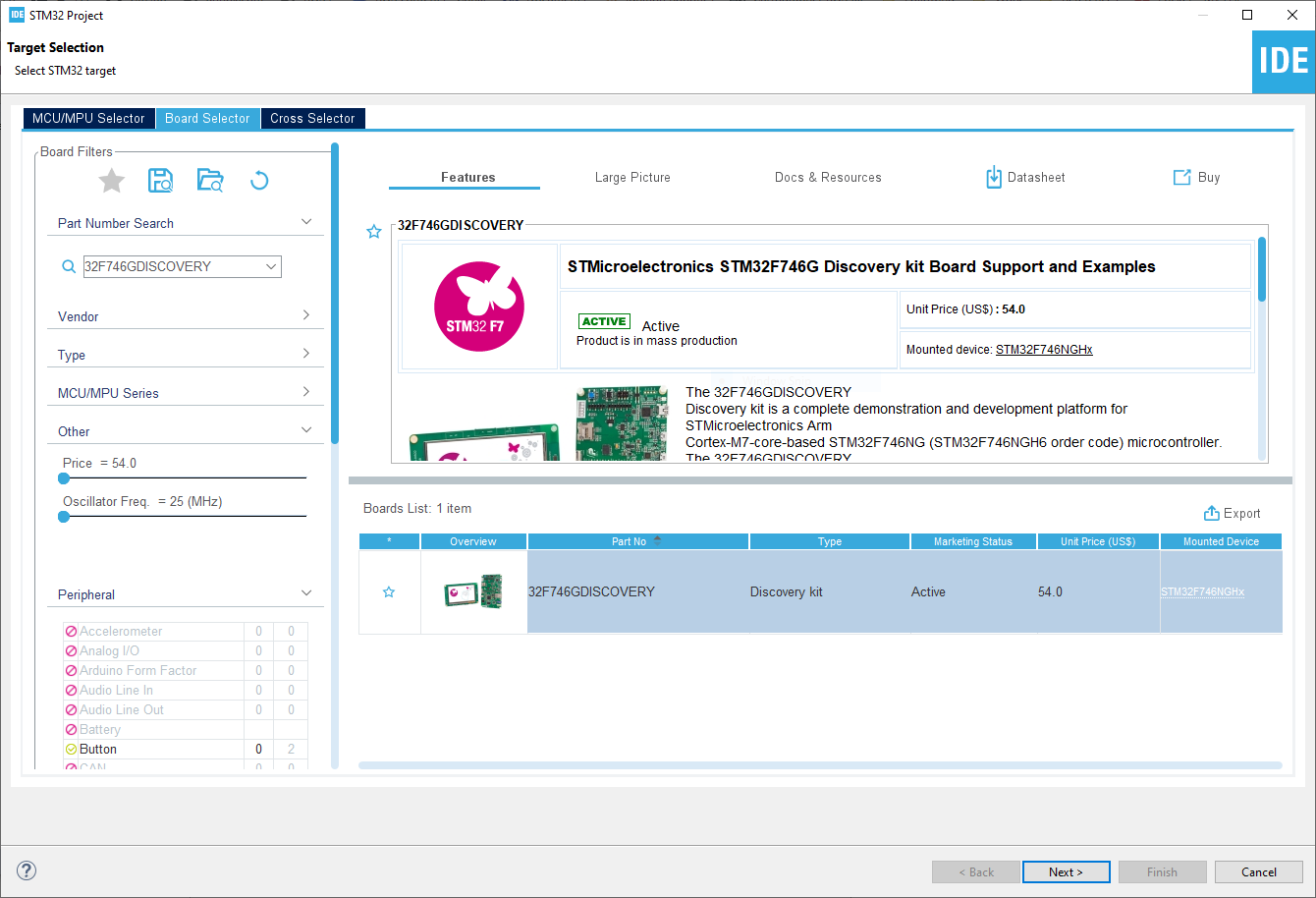Select the board thumbnail in the boards list
1316x898 pixels.
point(473,592)
